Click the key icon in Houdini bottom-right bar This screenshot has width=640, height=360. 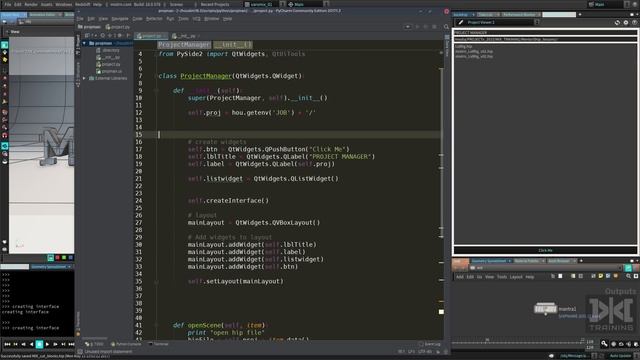[x=604, y=344]
